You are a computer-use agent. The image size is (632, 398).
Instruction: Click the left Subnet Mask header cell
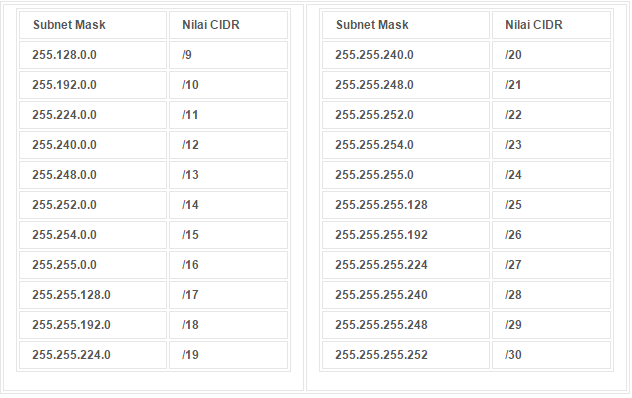(93, 25)
